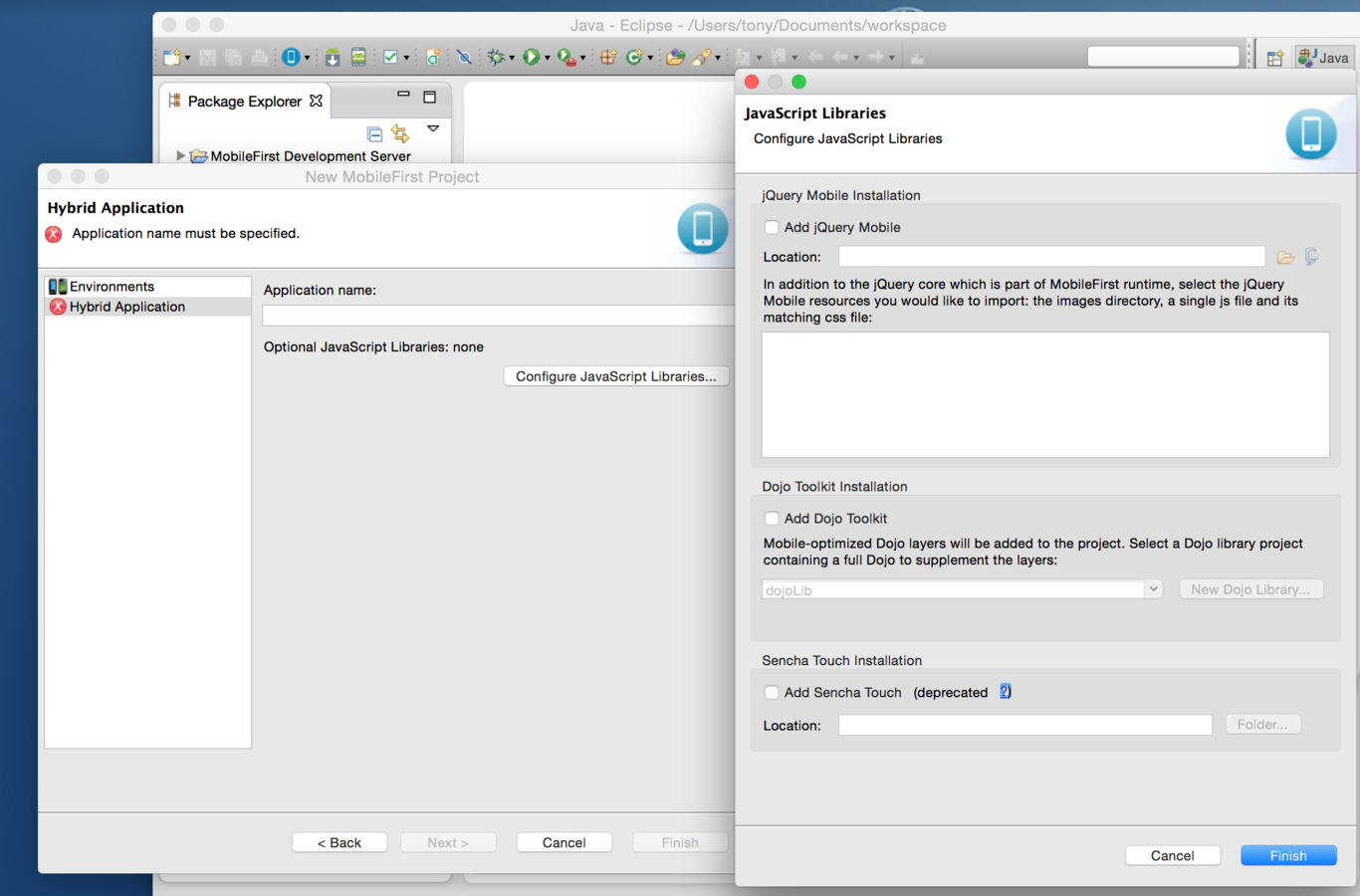Click the help icon beside deprecated label
The width and height of the screenshot is (1360, 896).
(x=1006, y=692)
